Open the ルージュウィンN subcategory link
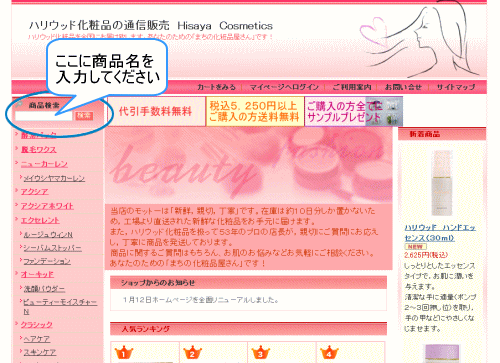The width and height of the screenshot is (500, 363). pos(48,235)
